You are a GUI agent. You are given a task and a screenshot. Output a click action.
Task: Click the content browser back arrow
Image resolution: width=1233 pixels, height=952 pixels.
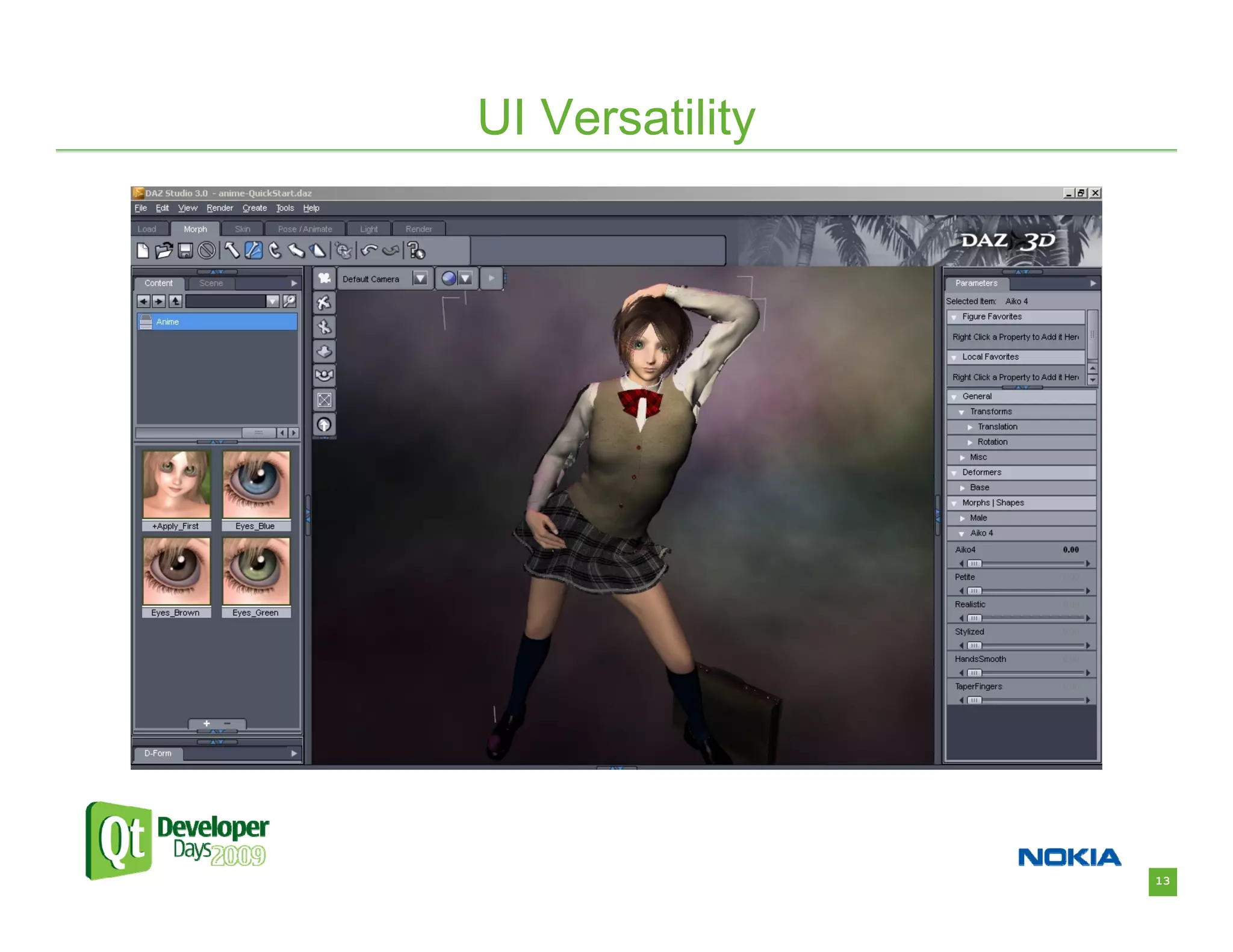tap(143, 301)
